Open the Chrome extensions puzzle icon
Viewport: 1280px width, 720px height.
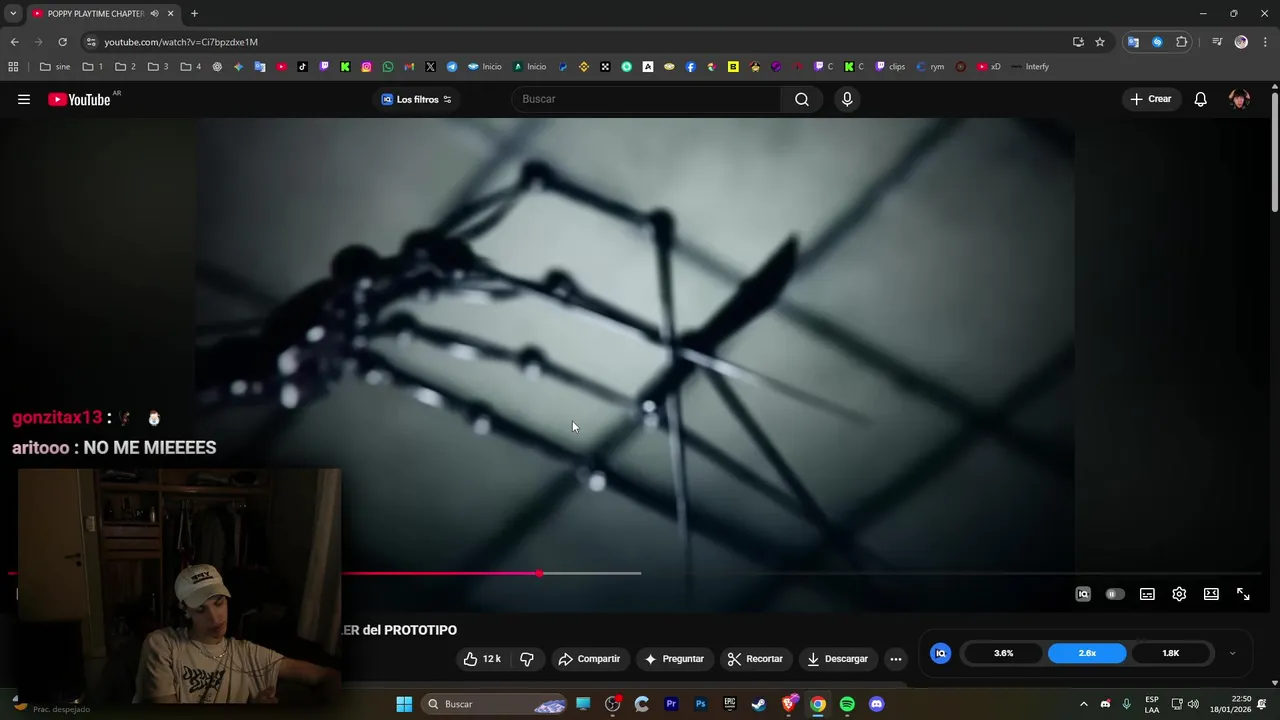(x=1182, y=42)
